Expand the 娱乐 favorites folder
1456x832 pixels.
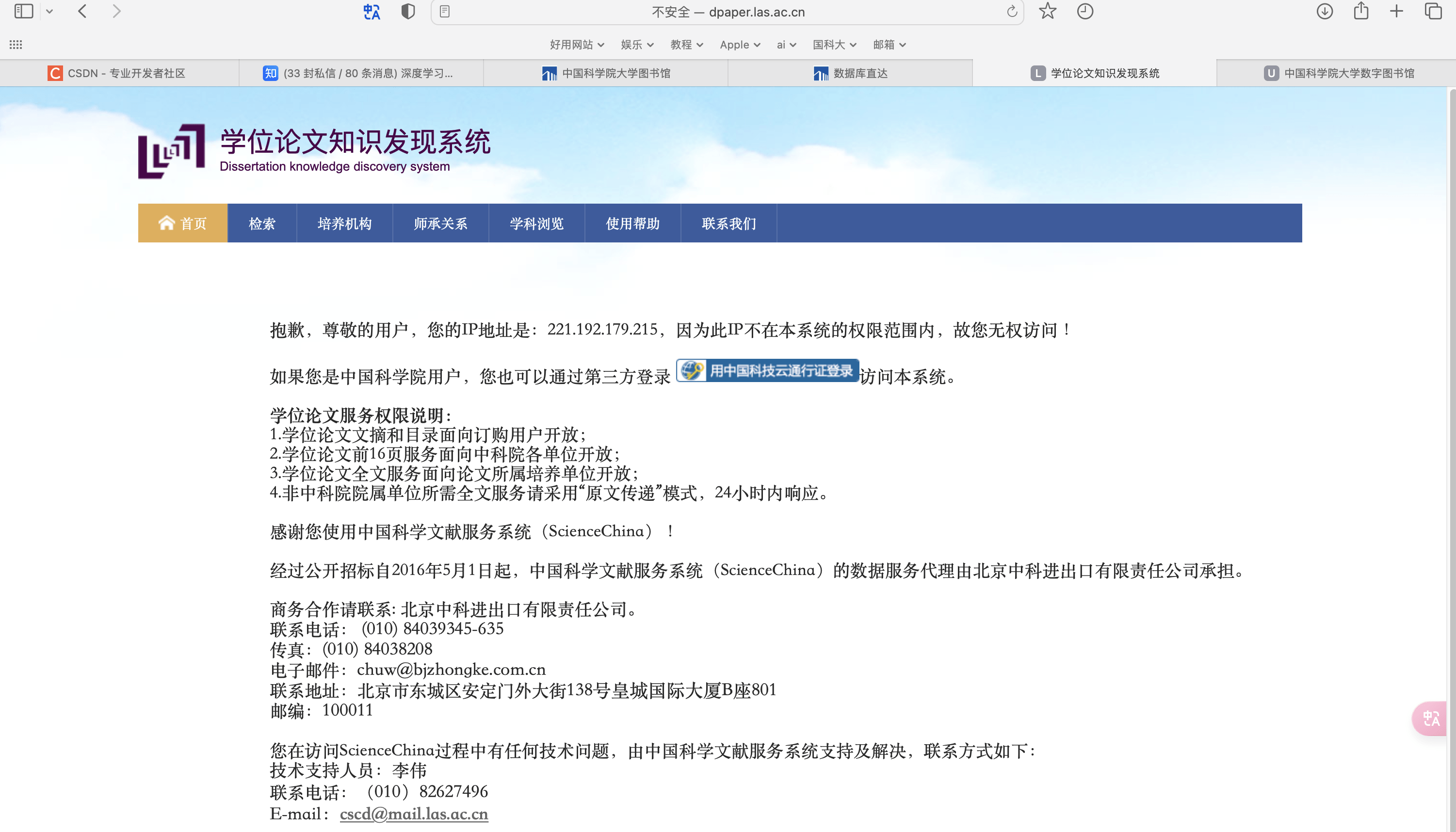[x=636, y=45]
